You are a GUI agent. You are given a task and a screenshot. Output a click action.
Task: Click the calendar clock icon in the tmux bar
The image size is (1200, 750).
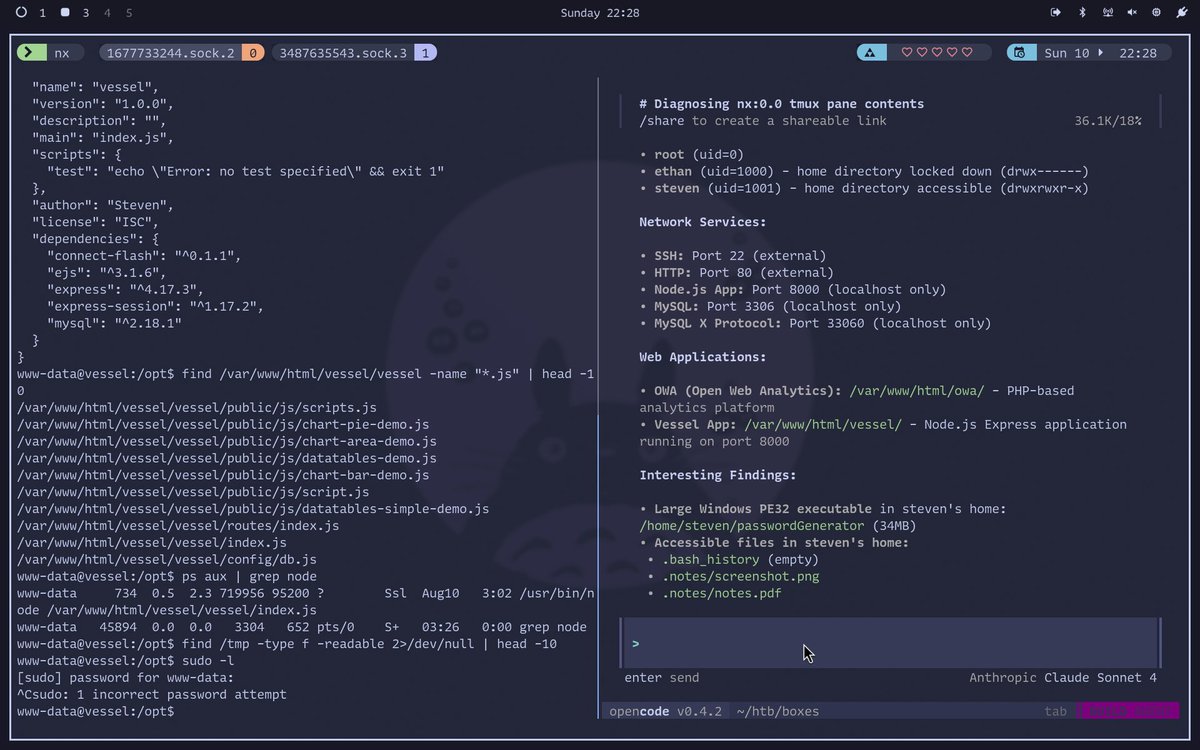click(x=1021, y=53)
